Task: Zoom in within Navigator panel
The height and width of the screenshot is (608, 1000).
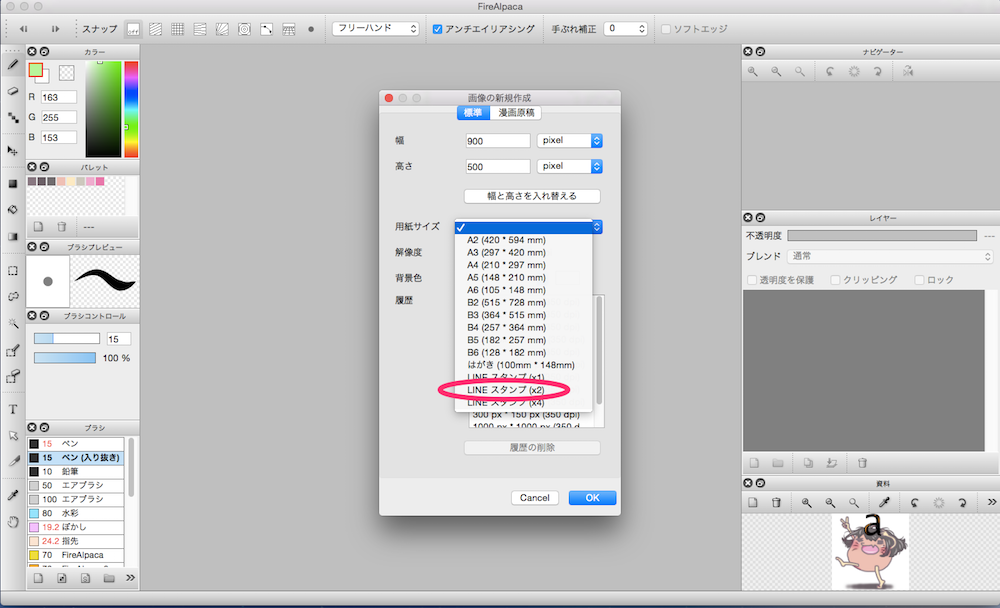Action: pos(753,71)
